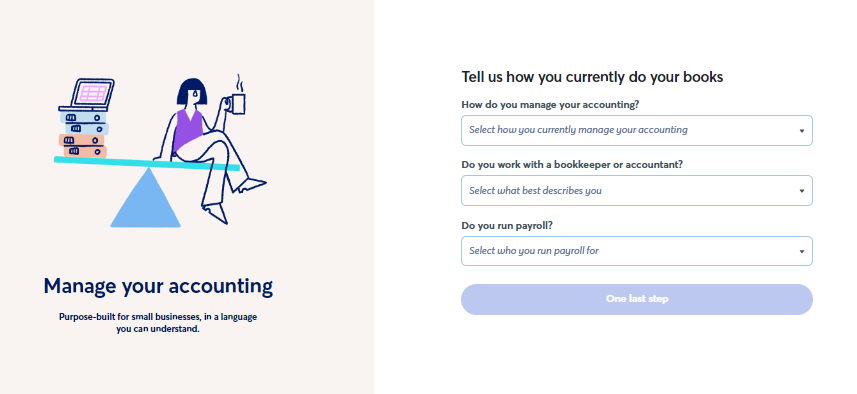Screen dimensions: 857x394
Task: Click the 'Do you work with a bookkeeper' label
Action: click(572, 164)
